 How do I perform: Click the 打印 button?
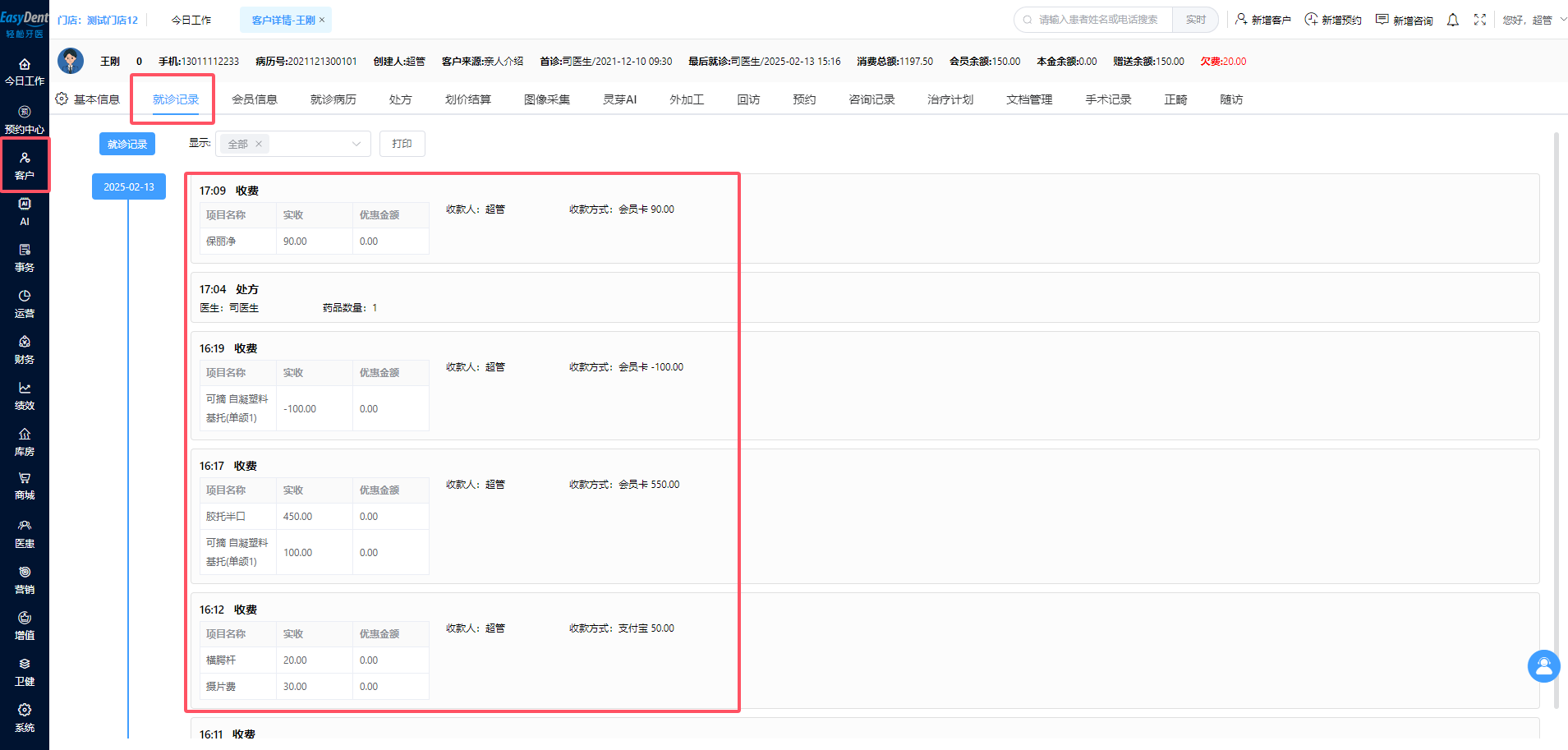pyautogui.click(x=402, y=144)
